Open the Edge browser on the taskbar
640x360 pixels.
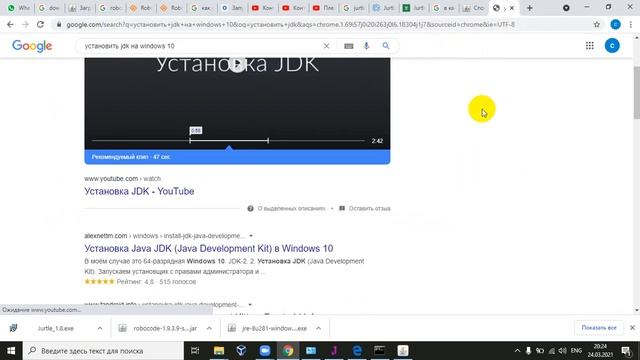pos(357,351)
